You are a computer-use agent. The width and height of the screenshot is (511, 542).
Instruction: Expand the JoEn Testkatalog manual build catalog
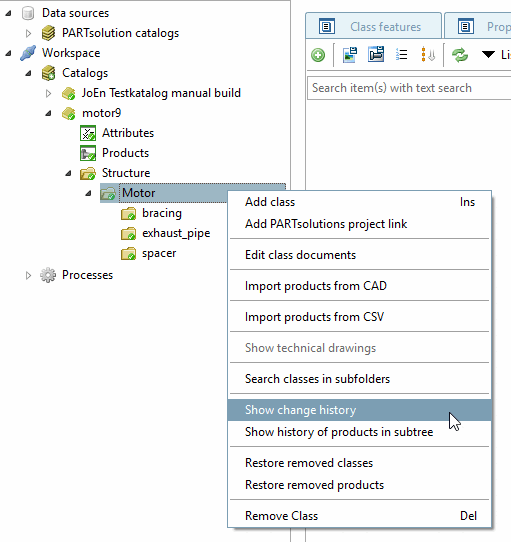[x=48, y=93]
